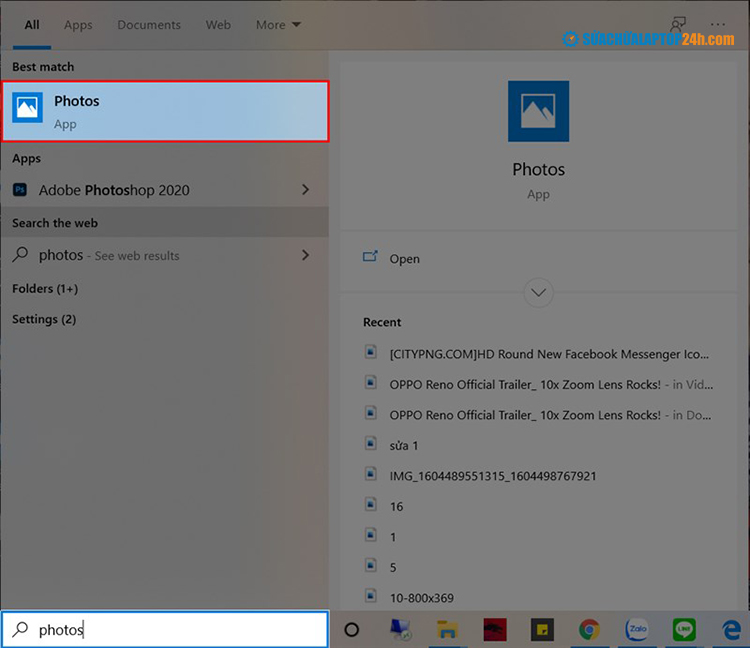Click the 'Photos' title in preview pane
750x648 pixels.
pyautogui.click(x=538, y=169)
